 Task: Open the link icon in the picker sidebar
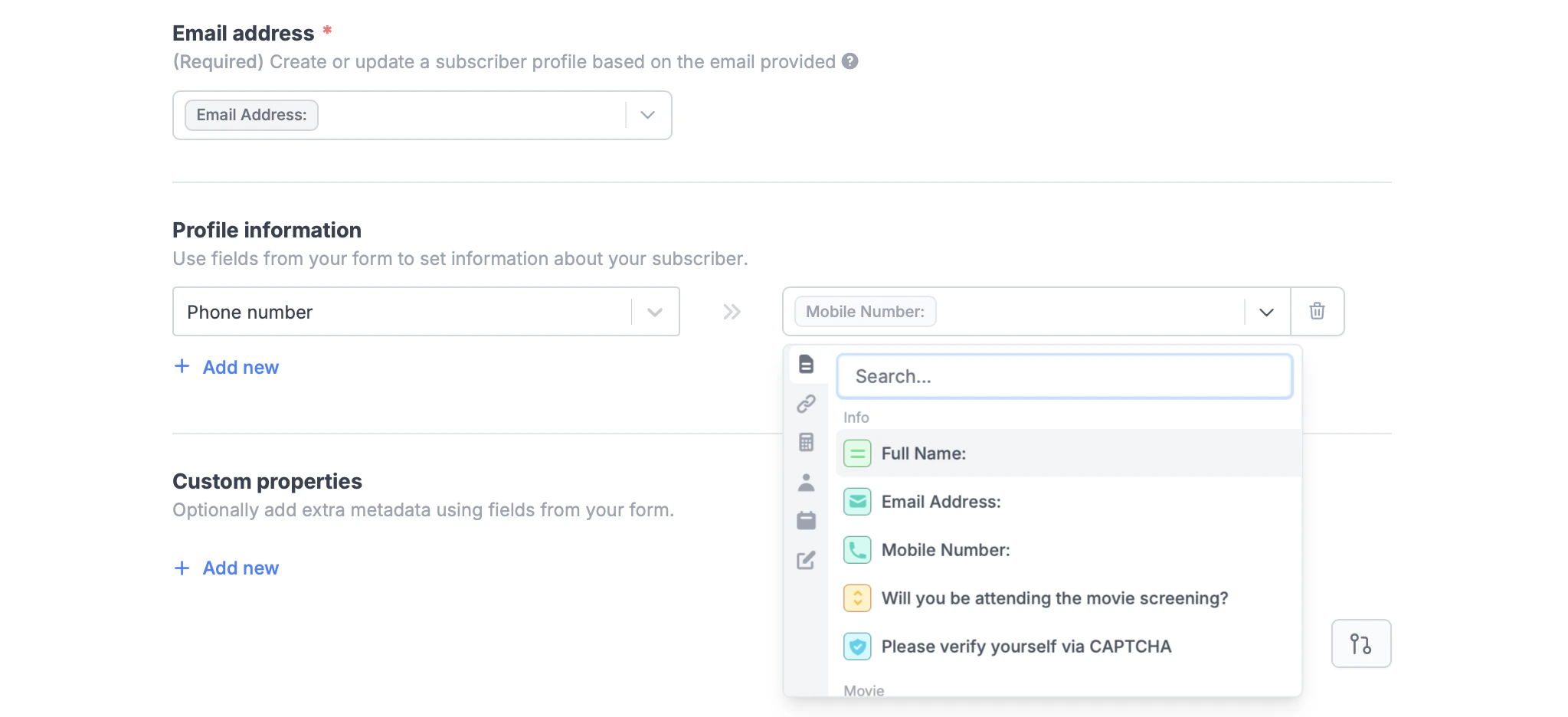point(807,404)
